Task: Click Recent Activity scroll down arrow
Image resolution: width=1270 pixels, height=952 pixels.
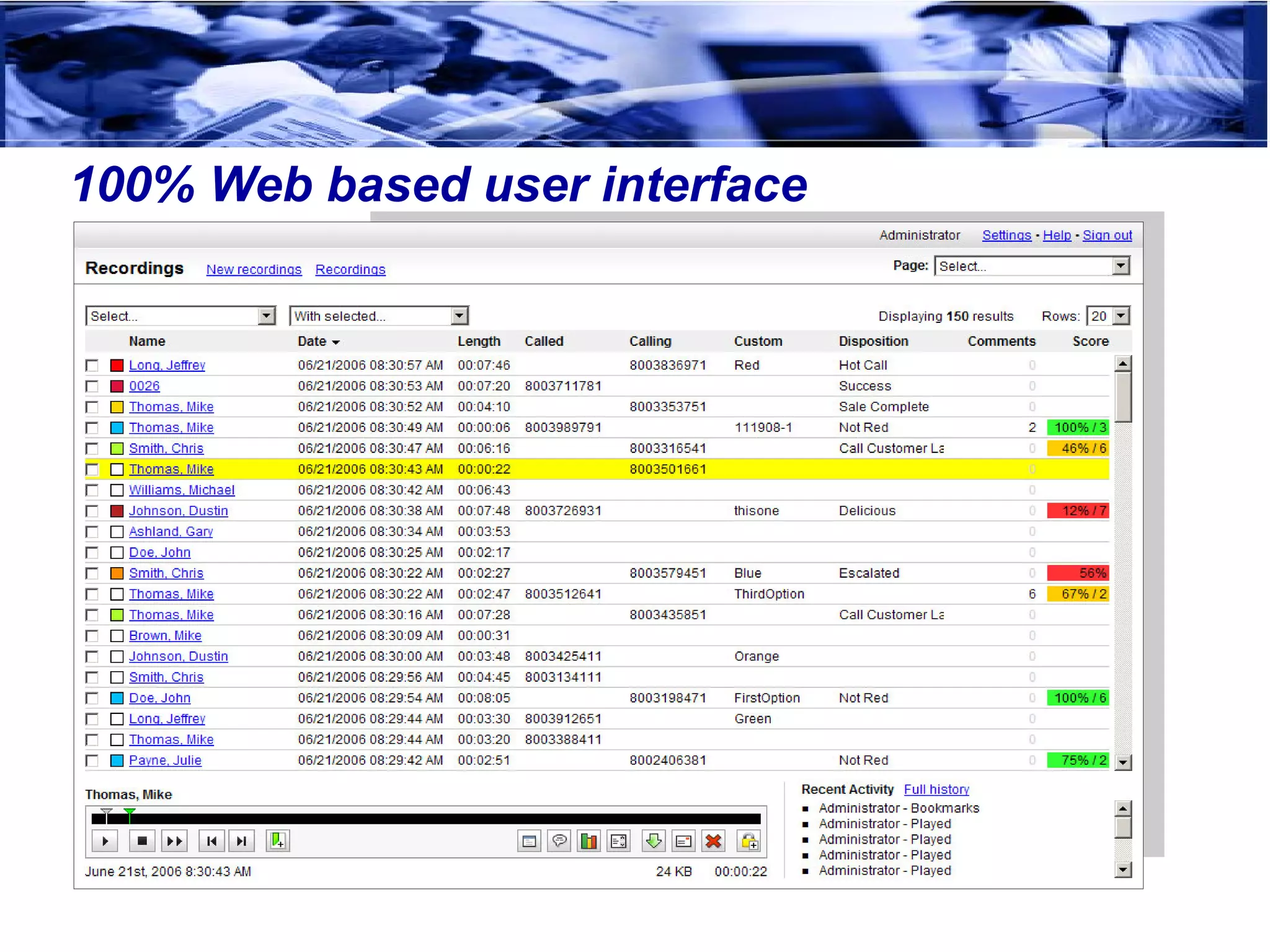Action: (1122, 870)
